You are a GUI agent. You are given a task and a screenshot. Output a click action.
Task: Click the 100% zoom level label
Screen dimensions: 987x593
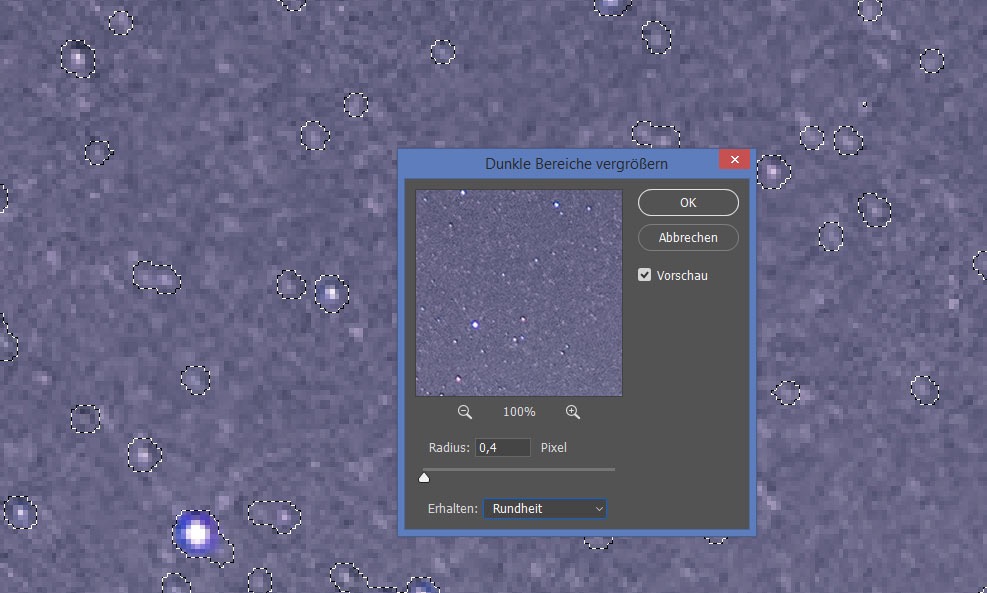point(519,412)
